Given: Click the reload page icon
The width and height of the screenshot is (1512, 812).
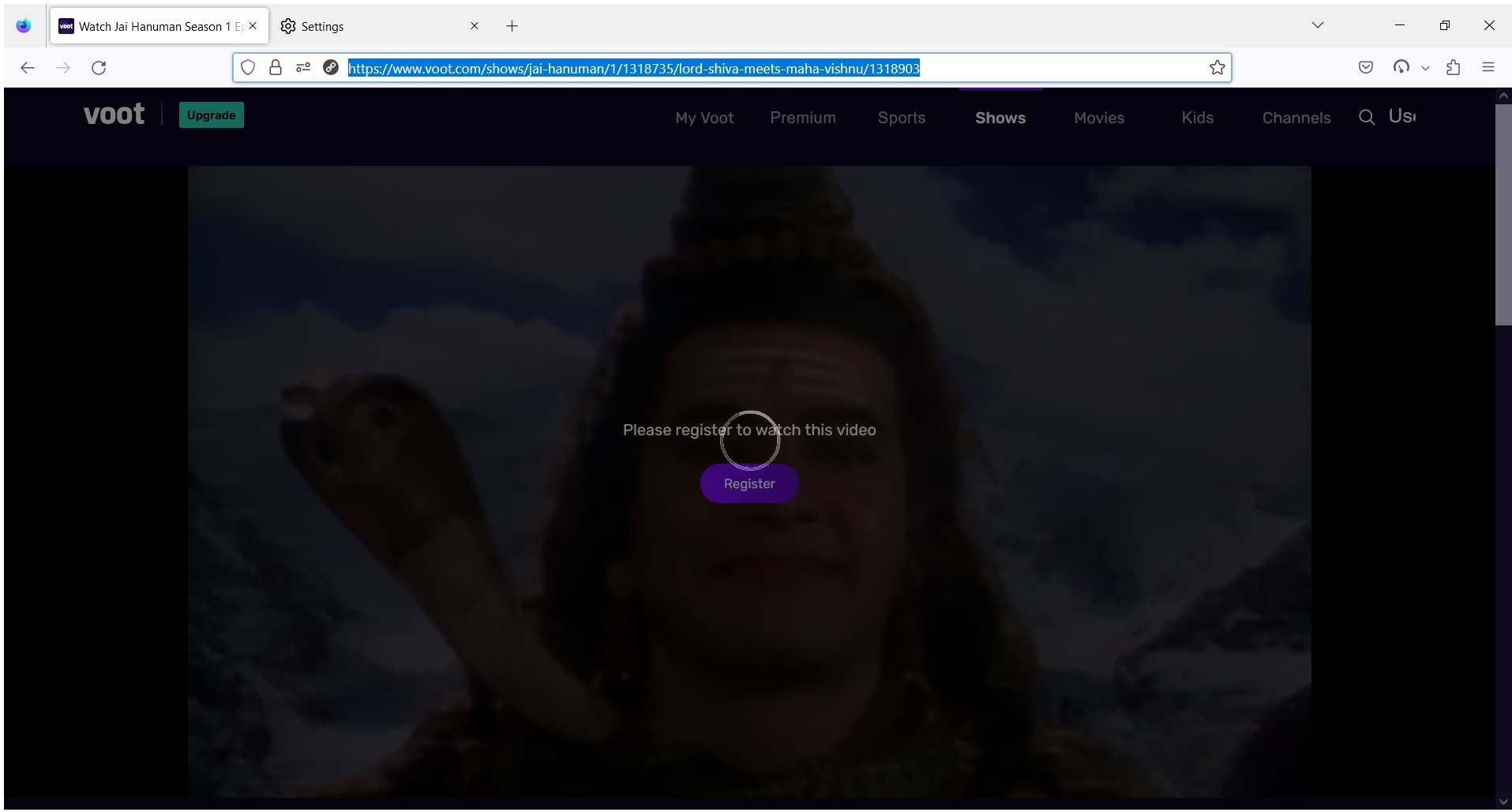Looking at the screenshot, I should pos(99,68).
